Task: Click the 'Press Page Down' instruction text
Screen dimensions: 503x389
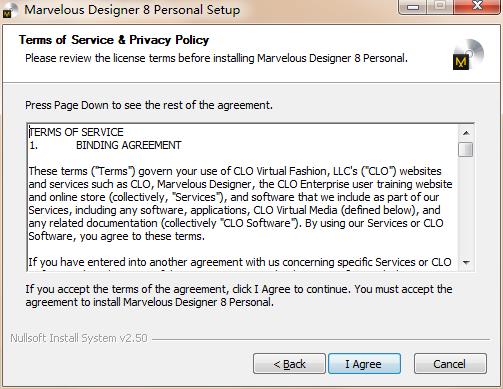Action: tap(149, 105)
